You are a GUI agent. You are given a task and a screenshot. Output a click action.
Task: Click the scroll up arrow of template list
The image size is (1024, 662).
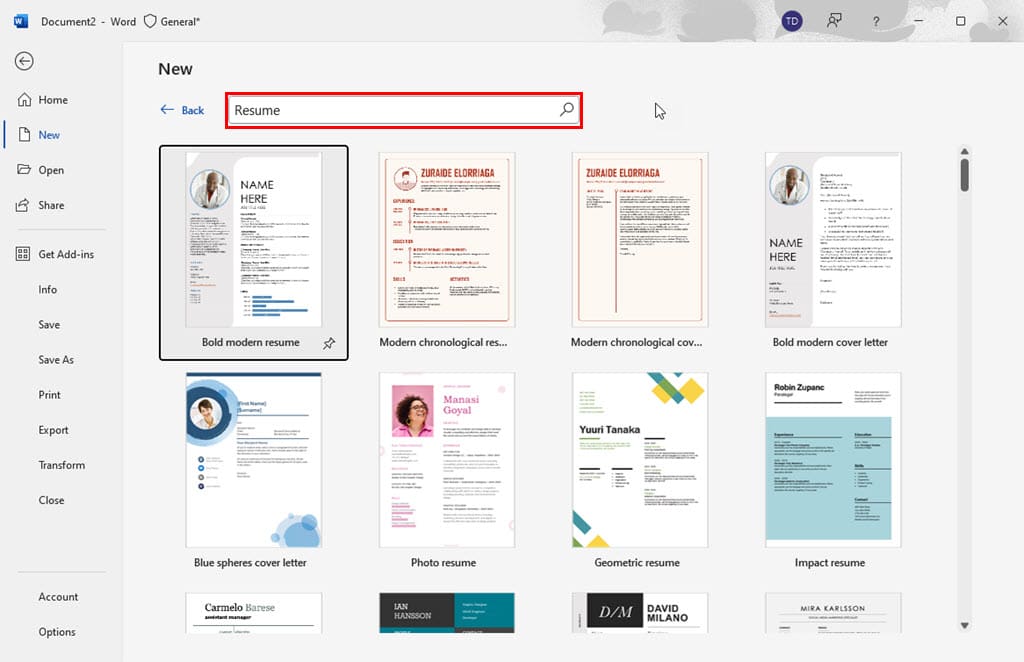click(965, 151)
